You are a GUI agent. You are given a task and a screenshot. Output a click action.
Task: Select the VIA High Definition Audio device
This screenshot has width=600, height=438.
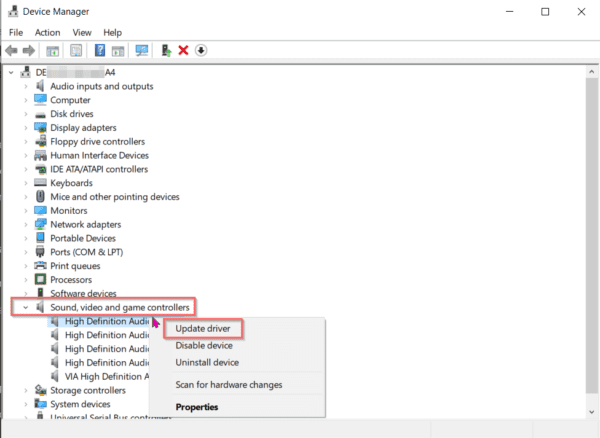(106, 376)
